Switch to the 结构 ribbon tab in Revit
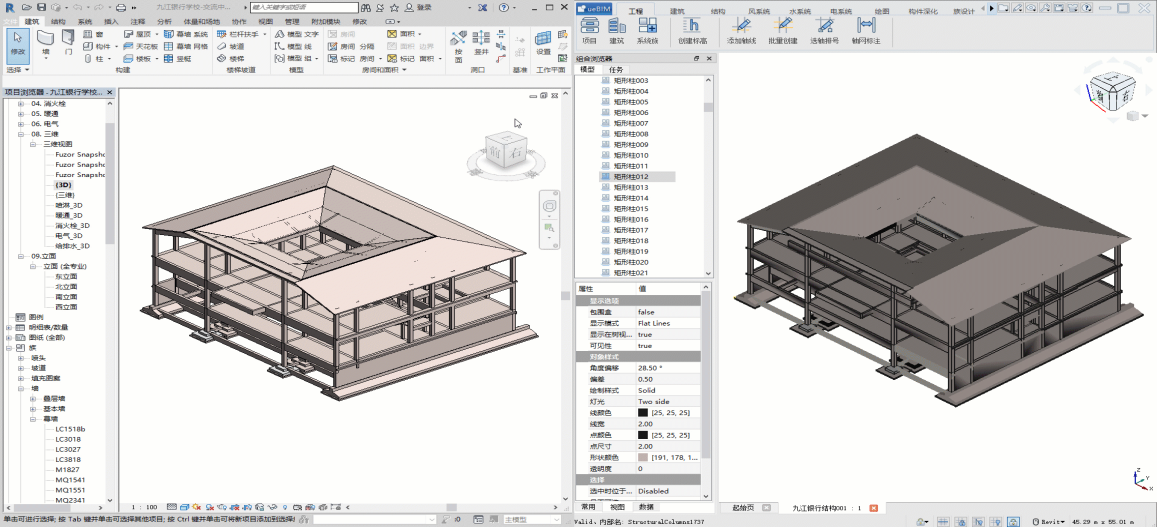The image size is (1157, 527). pyautogui.click(x=58, y=21)
